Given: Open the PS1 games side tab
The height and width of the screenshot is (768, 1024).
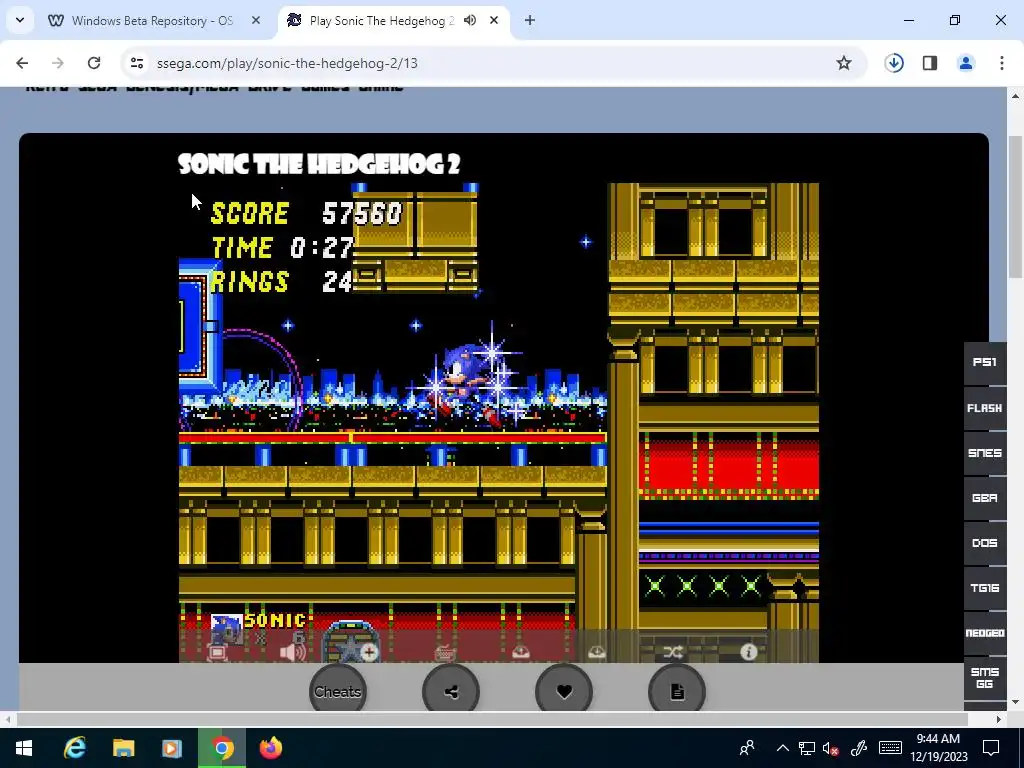Looking at the screenshot, I should pos(985,362).
